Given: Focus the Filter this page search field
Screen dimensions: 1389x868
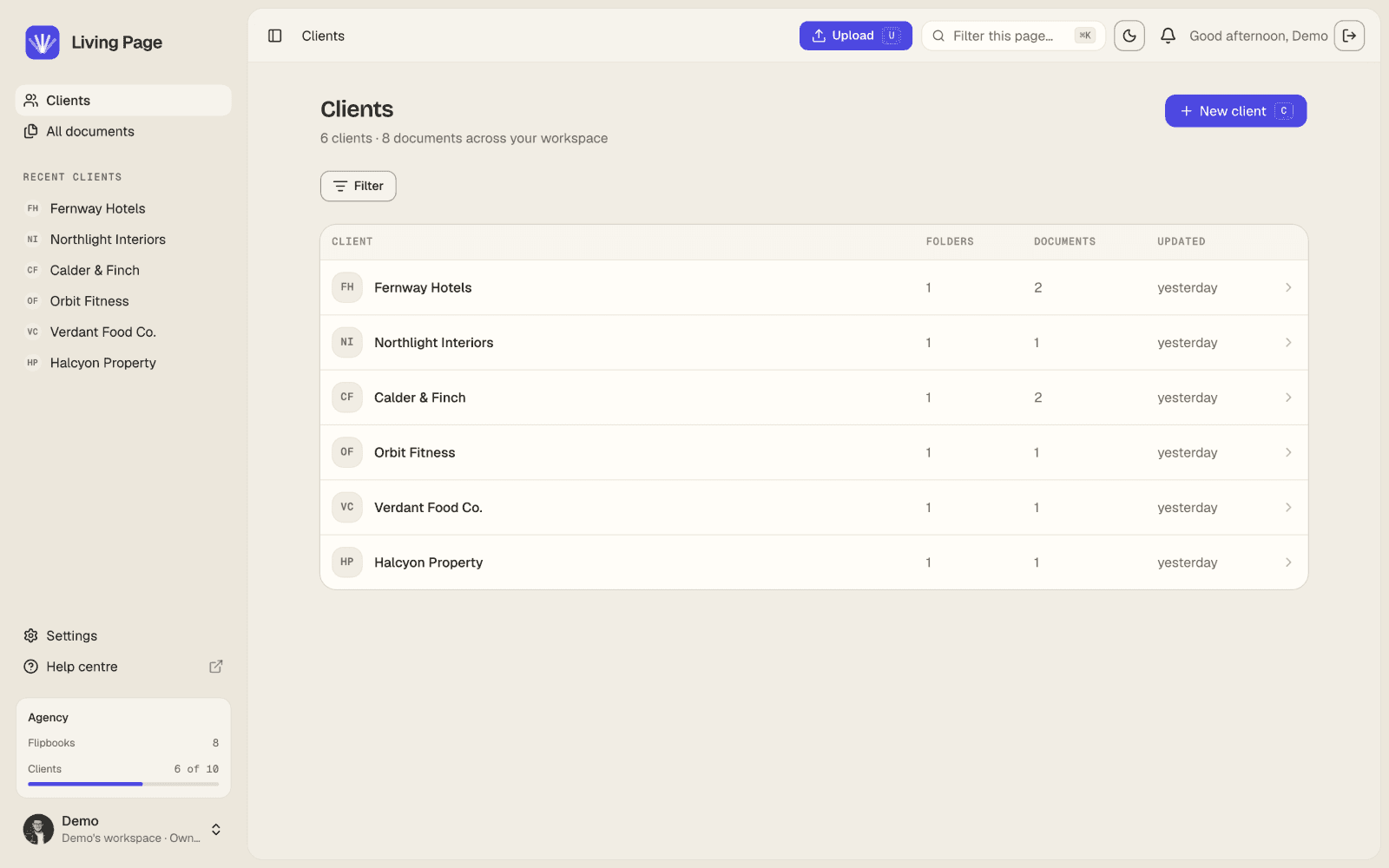Looking at the screenshot, I should click(x=1013, y=36).
